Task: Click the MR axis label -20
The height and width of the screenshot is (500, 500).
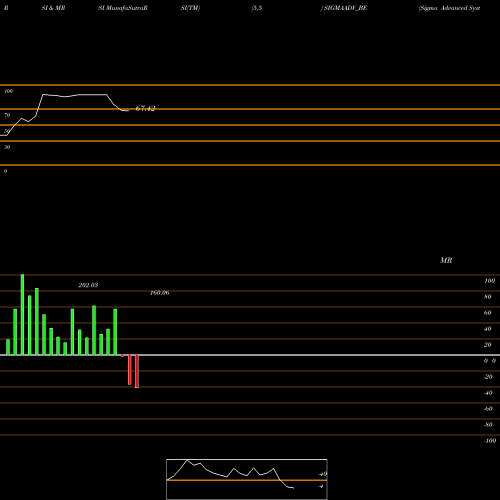Action: 488,377
